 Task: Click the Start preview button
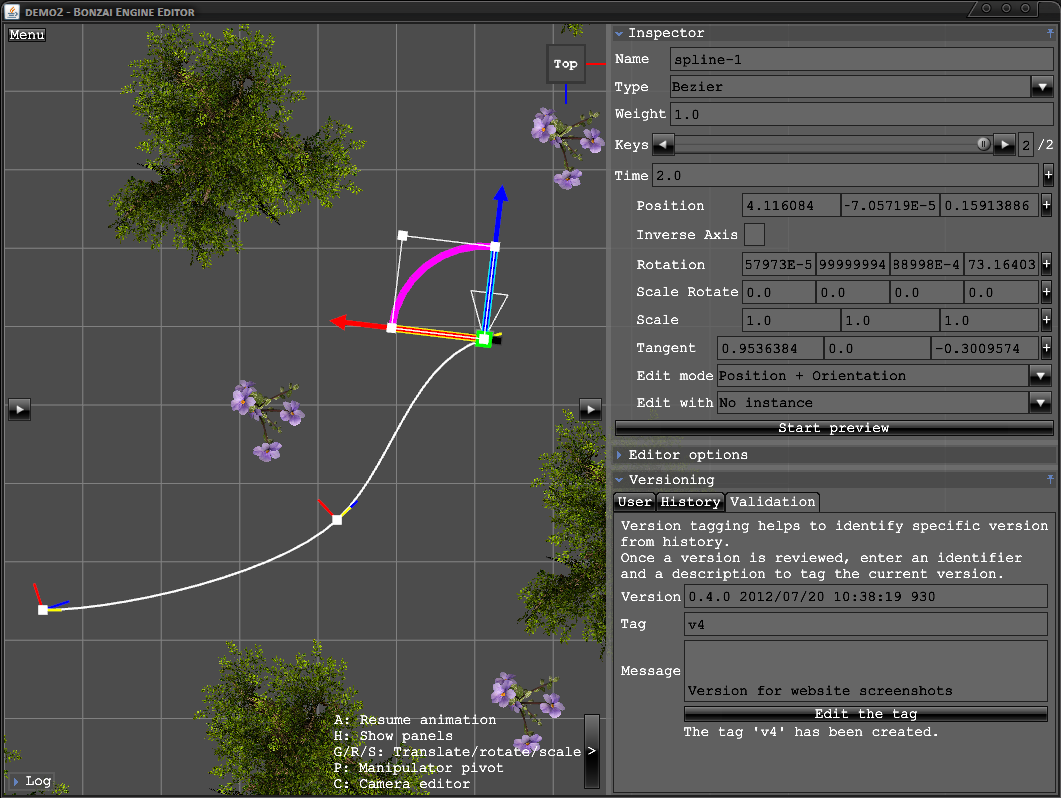point(833,428)
